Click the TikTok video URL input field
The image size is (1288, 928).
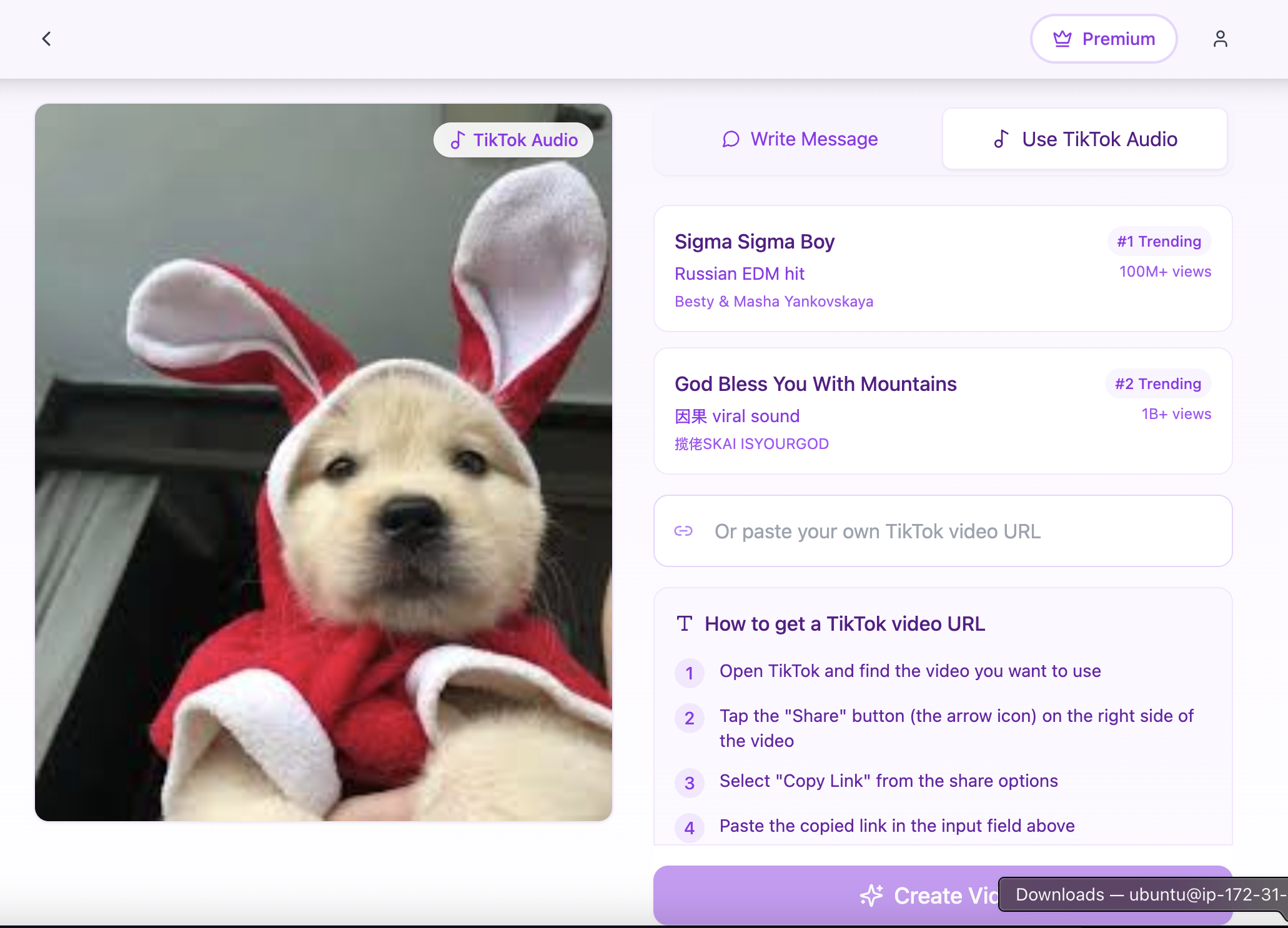click(962, 531)
